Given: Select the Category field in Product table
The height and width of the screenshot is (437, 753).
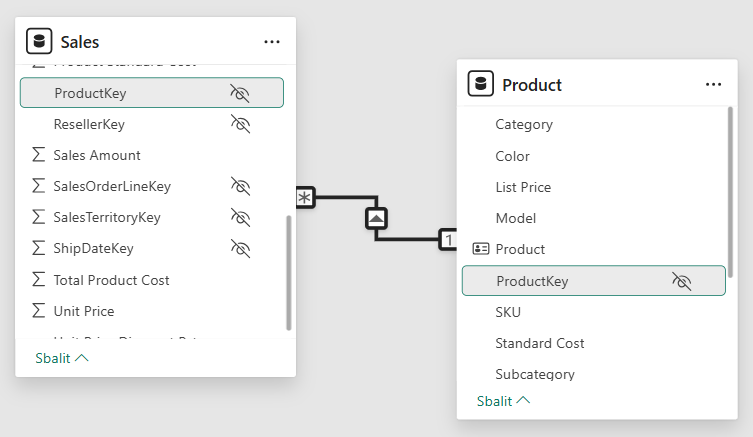Looking at the screenshot, I should [524, 124].
